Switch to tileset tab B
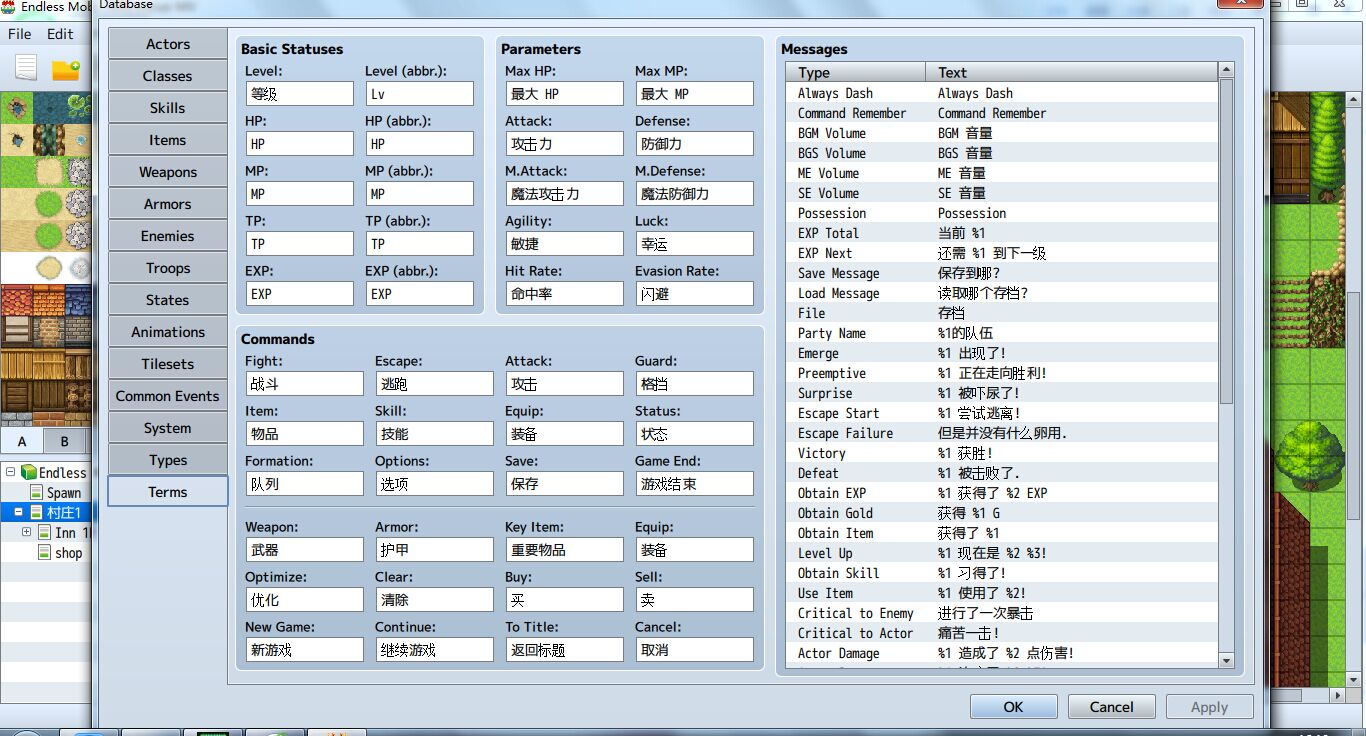The height and width of the screenshot is (736, 1366). pyautogui.click(x=65, y=441)
